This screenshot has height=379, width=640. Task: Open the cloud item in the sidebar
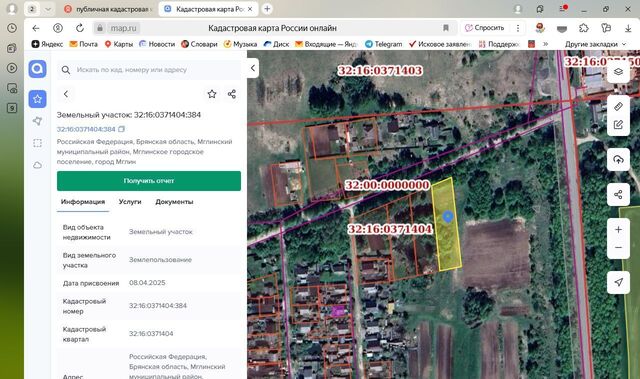[x=37, y=165]
